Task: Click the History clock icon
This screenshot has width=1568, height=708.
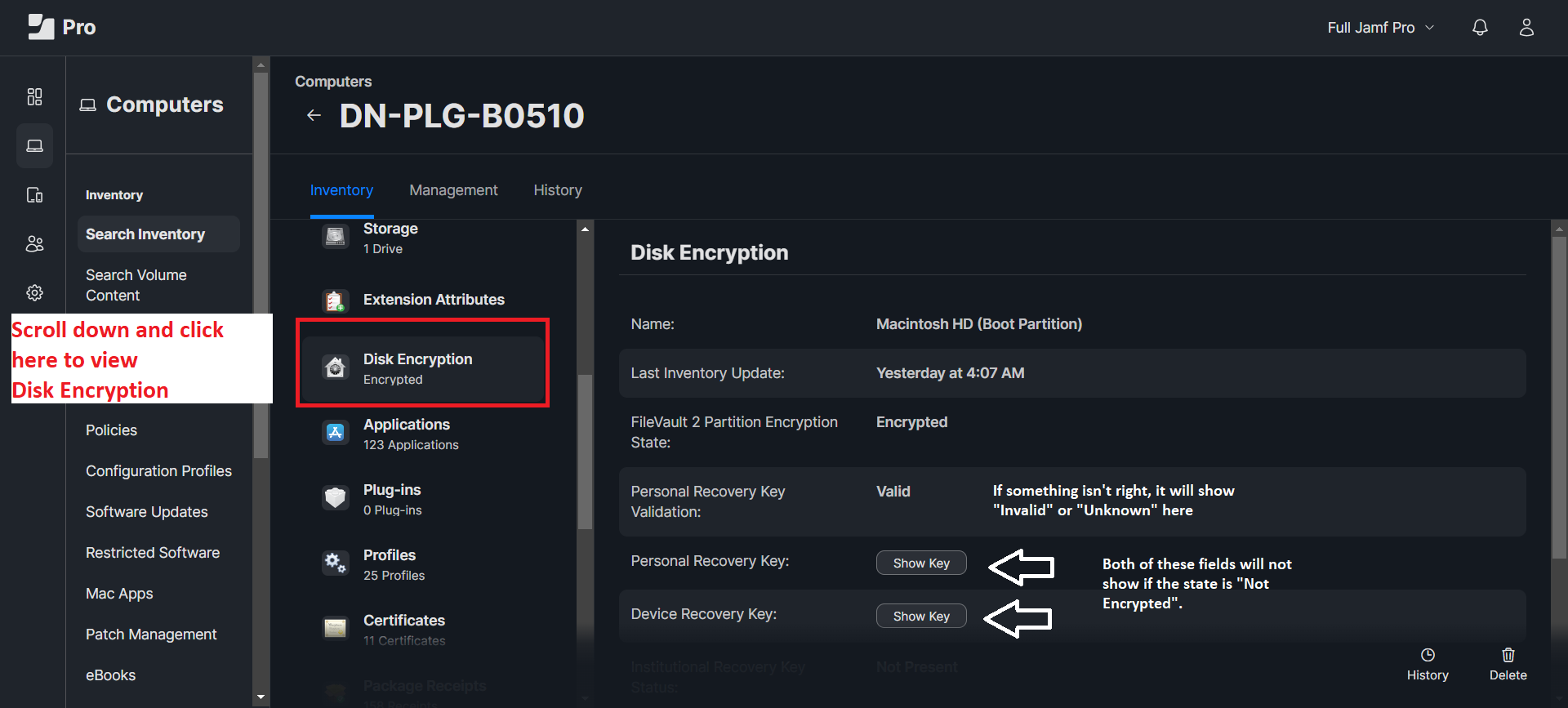Action: point(1427,655)
